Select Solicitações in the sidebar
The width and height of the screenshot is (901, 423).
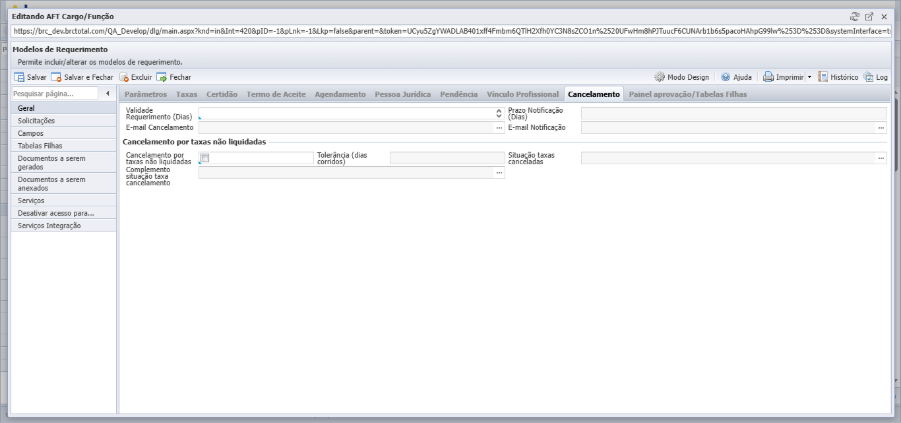(63, 121)
